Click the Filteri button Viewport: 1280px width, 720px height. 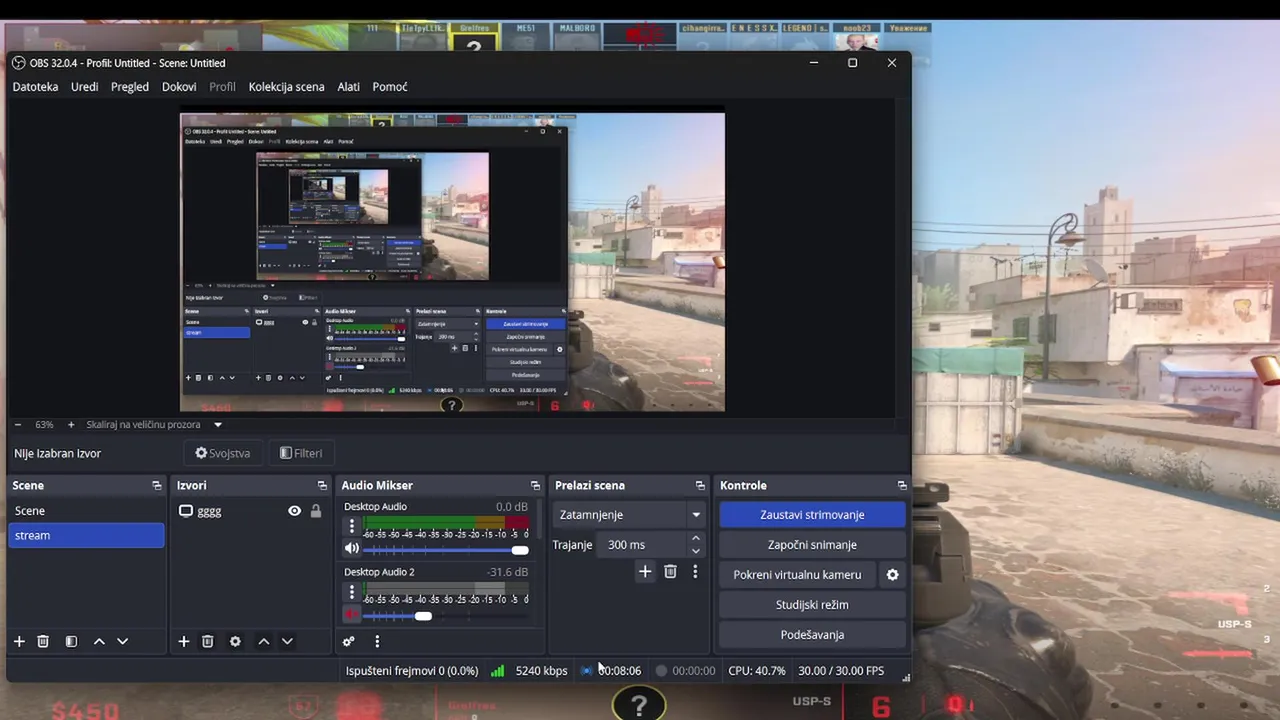[301, 453]
